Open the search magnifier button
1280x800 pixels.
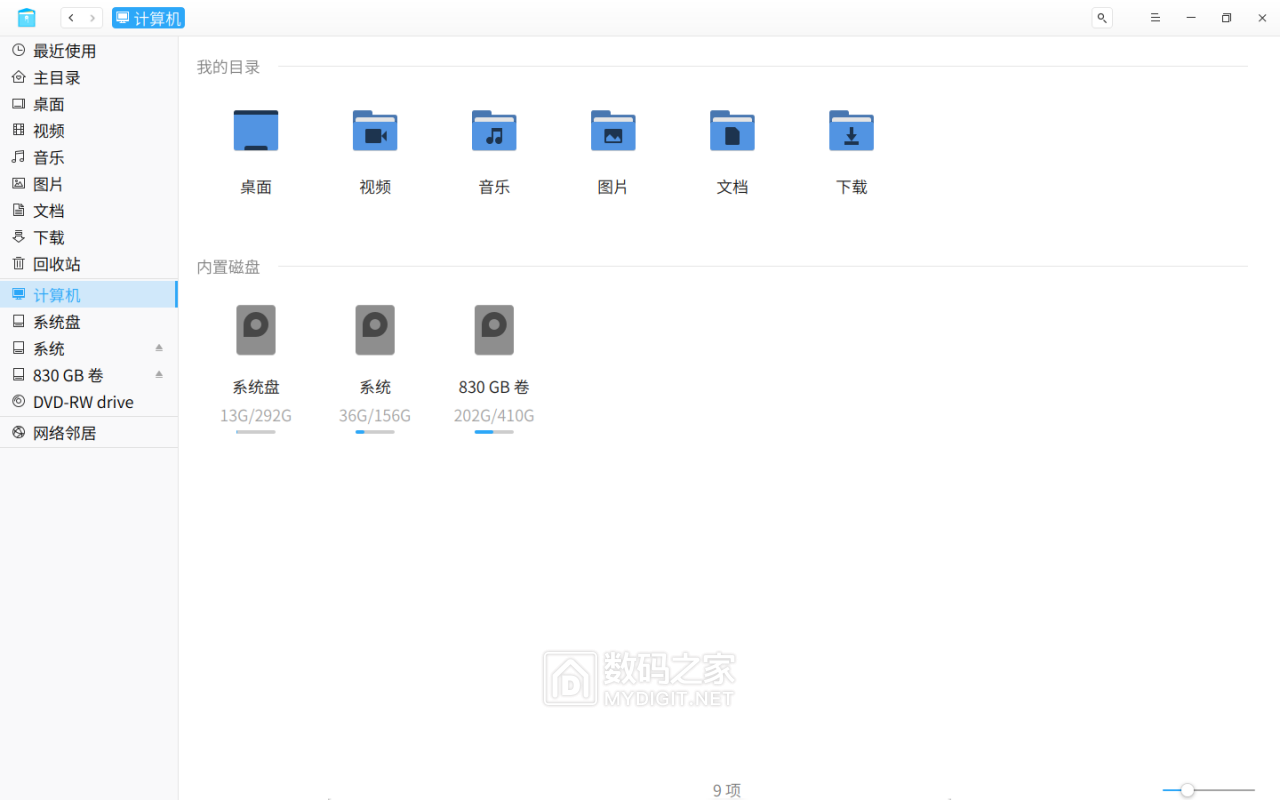[x=1102, y=18]
